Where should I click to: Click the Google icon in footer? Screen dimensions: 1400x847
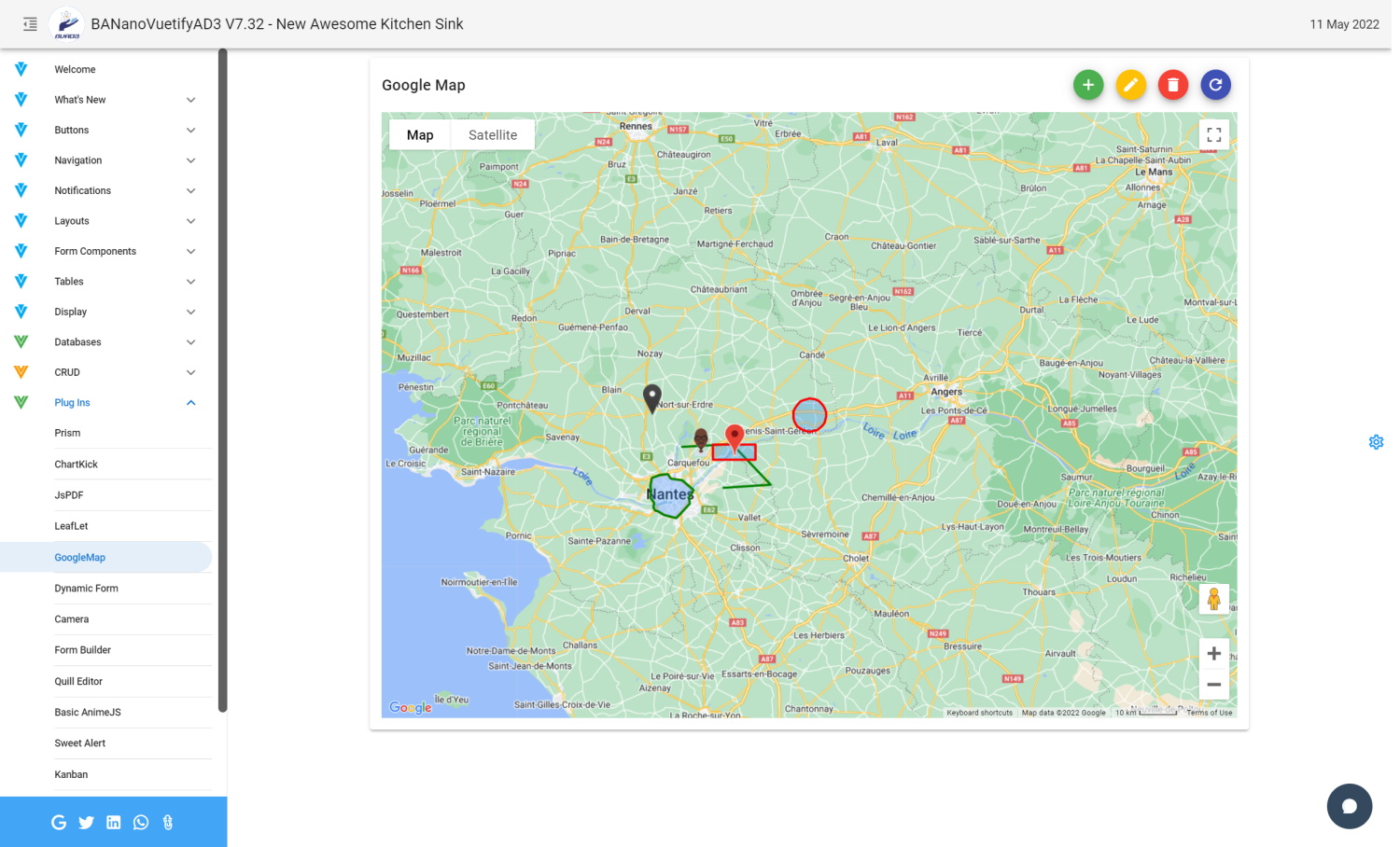click(59, 822)
